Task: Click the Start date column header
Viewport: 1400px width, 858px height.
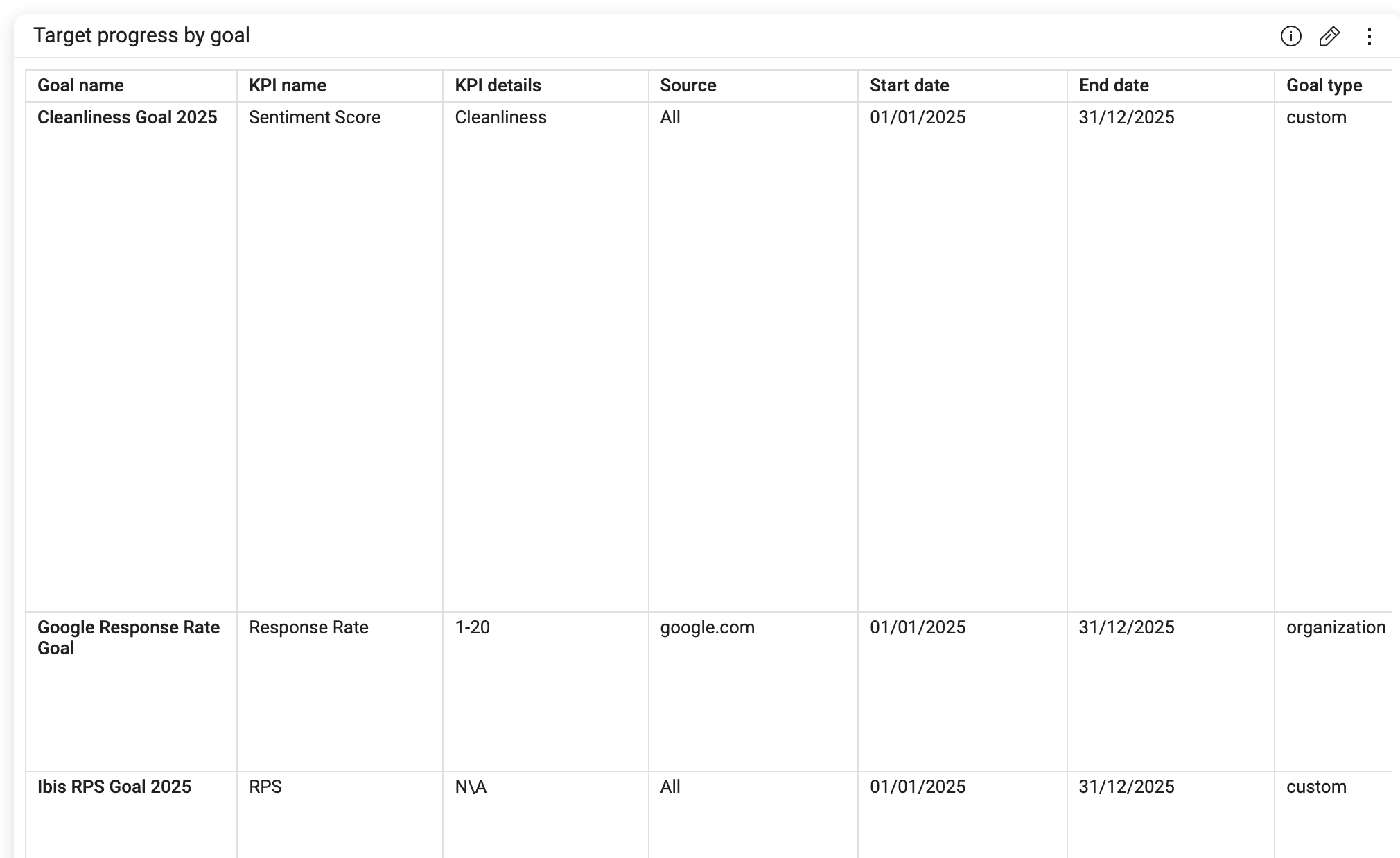Action: (x=909, y=85)
